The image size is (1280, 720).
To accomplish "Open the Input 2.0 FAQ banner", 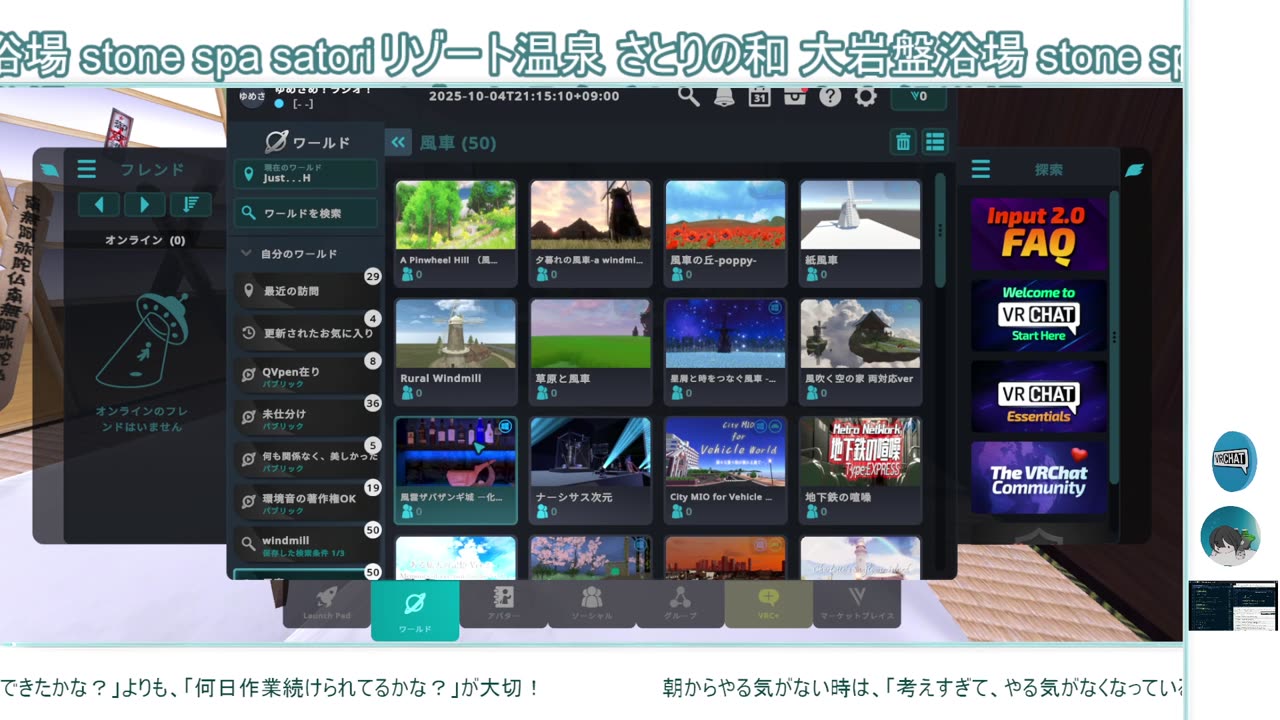I will (1039, 234).
